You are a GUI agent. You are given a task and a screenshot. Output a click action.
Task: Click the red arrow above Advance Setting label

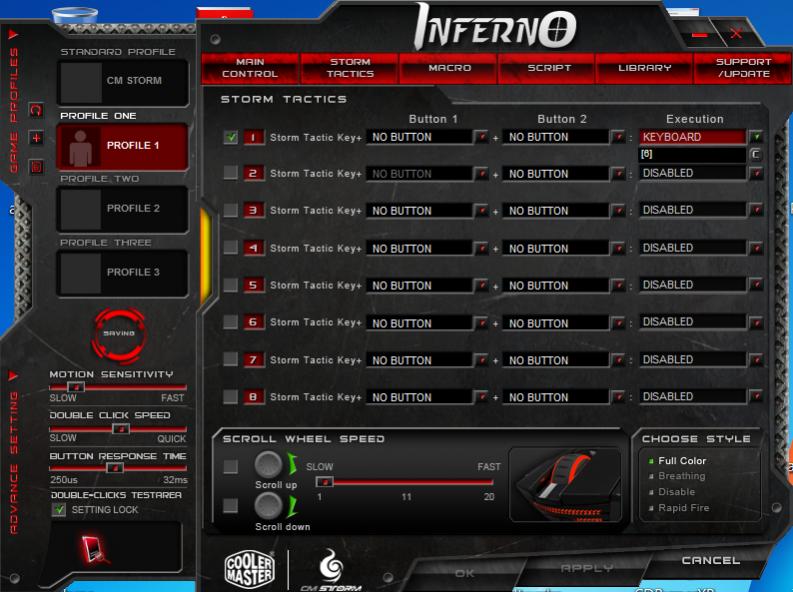[13, 376]
